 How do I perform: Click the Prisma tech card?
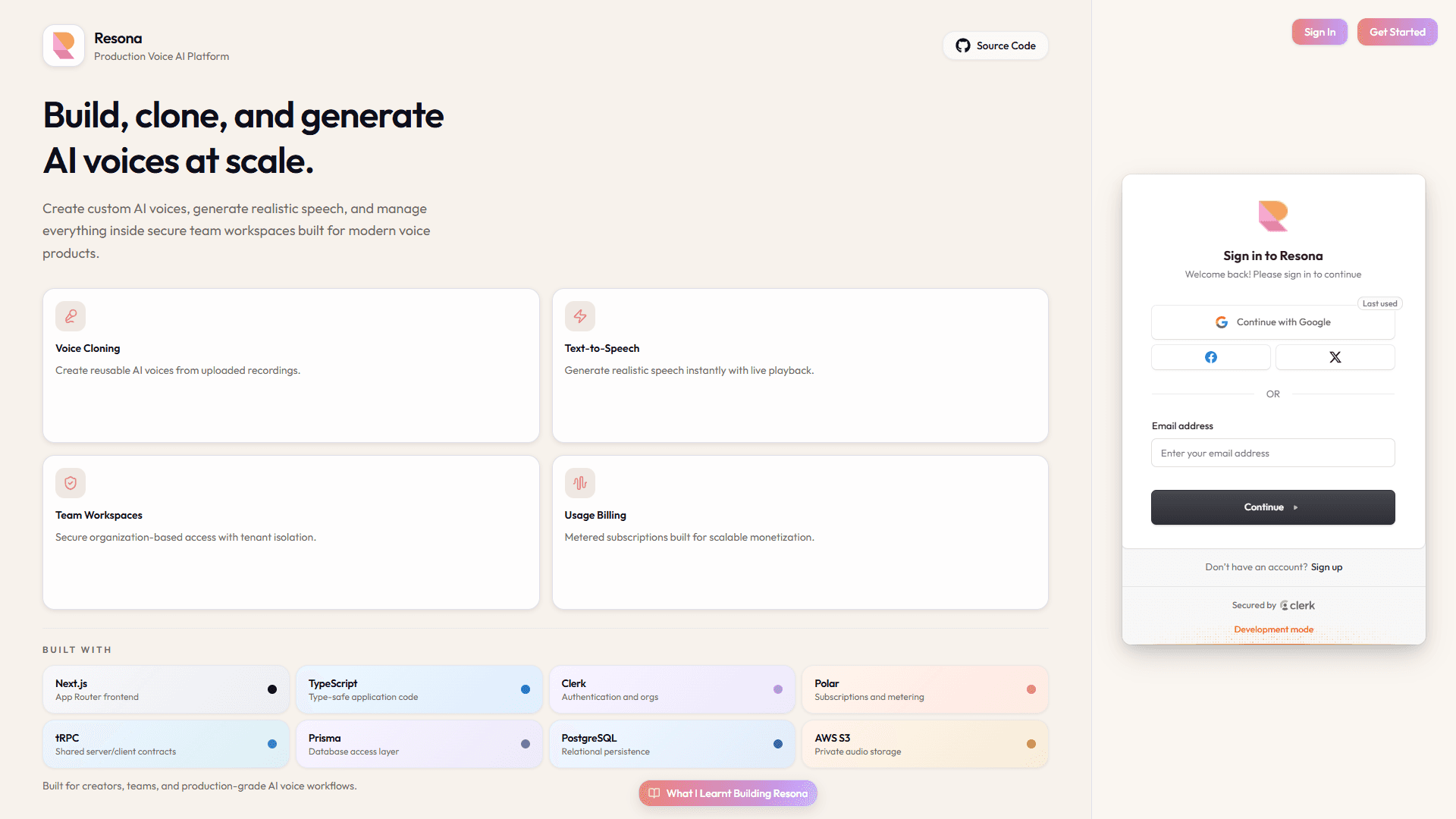(x=419, y=744)
